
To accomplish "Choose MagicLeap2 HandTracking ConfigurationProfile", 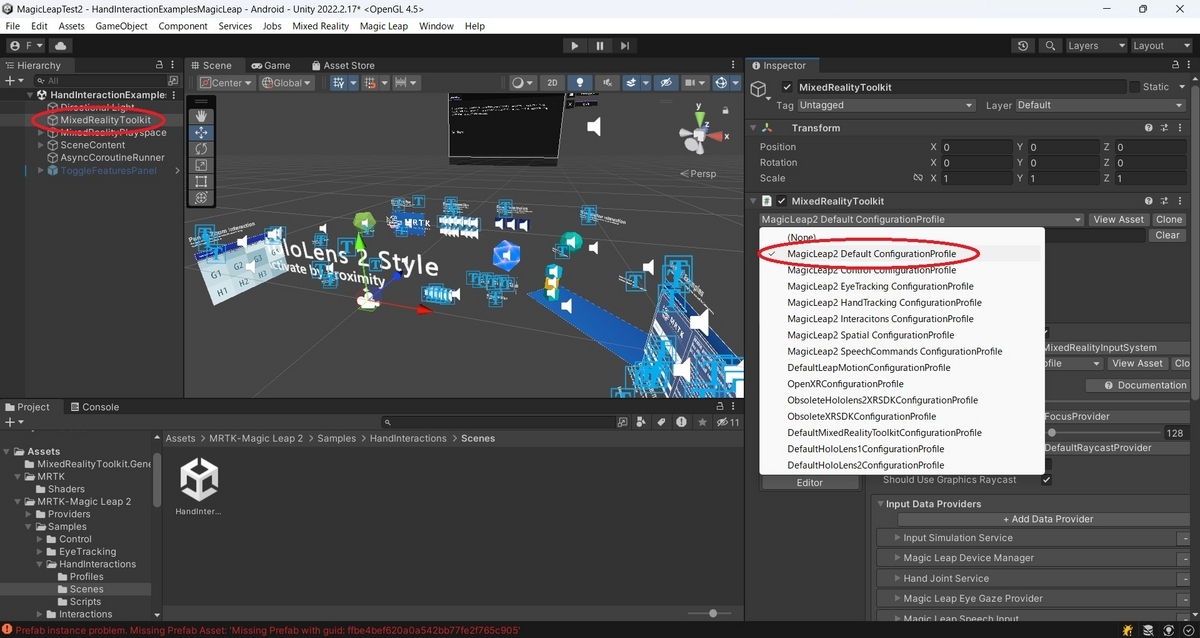I will pos(884,302).
